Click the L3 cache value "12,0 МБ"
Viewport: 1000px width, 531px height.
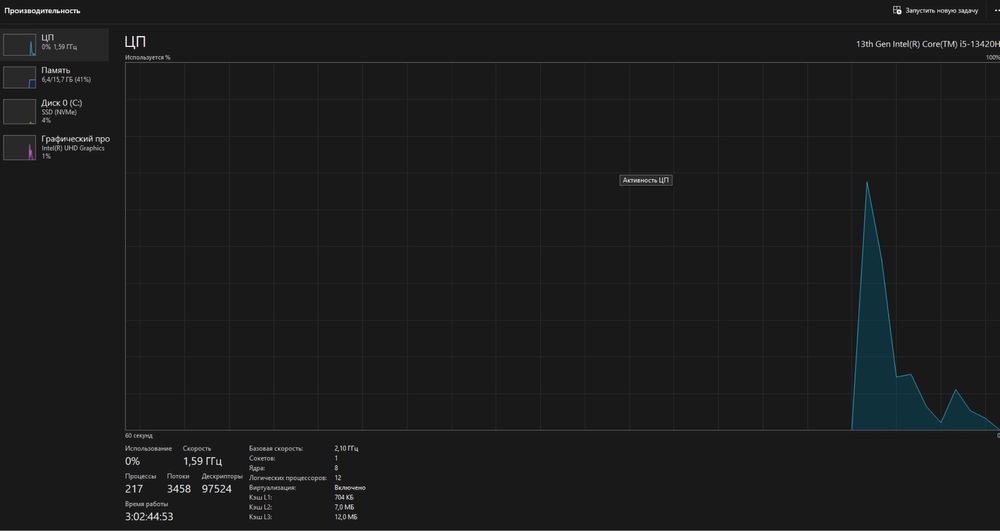[346, 517]
